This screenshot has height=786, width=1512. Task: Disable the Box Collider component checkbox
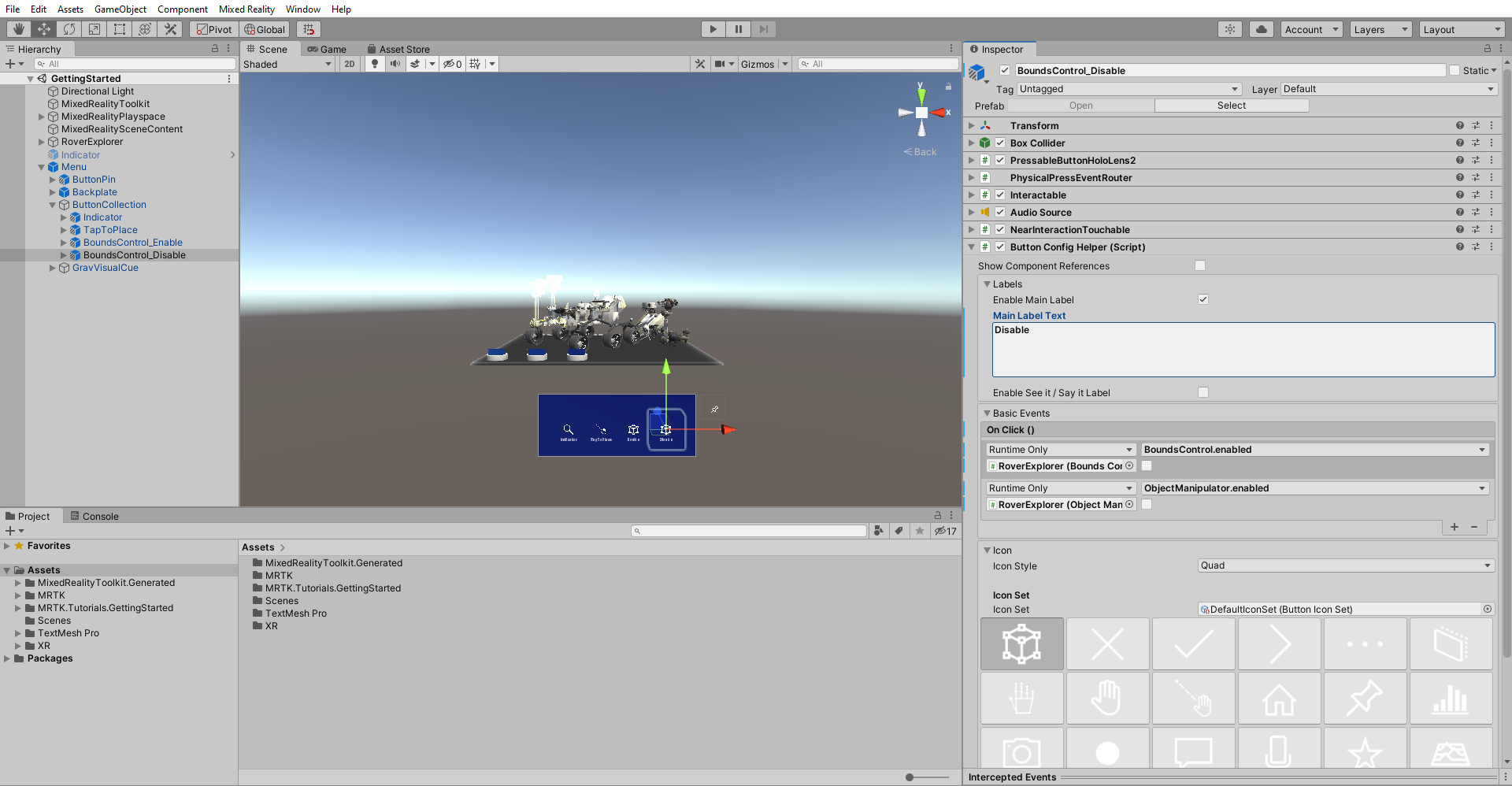click(x=1001, y=143)
